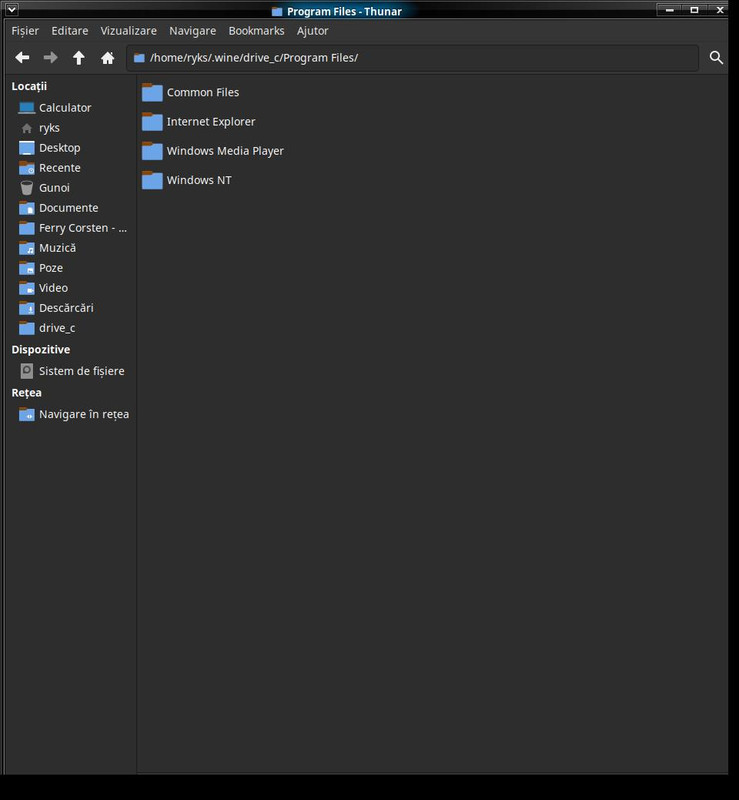Image resolution: width=739 pixels, height=800 pixels.
Task: Open the Editare menu
Action: pyautogui.click(x=69, y=31)
